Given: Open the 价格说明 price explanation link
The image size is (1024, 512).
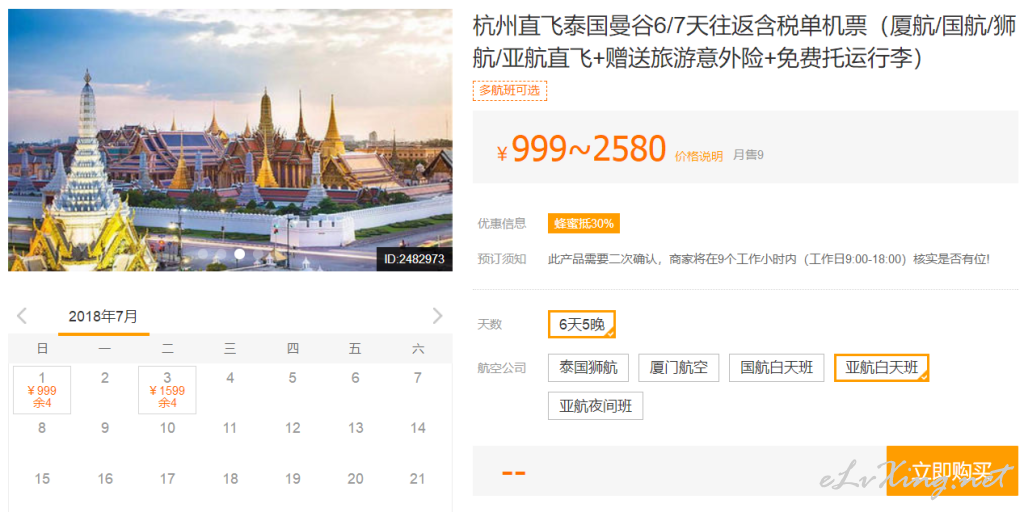Looking at the screenshot, I should pyautogui.click(x=699, y=156).
